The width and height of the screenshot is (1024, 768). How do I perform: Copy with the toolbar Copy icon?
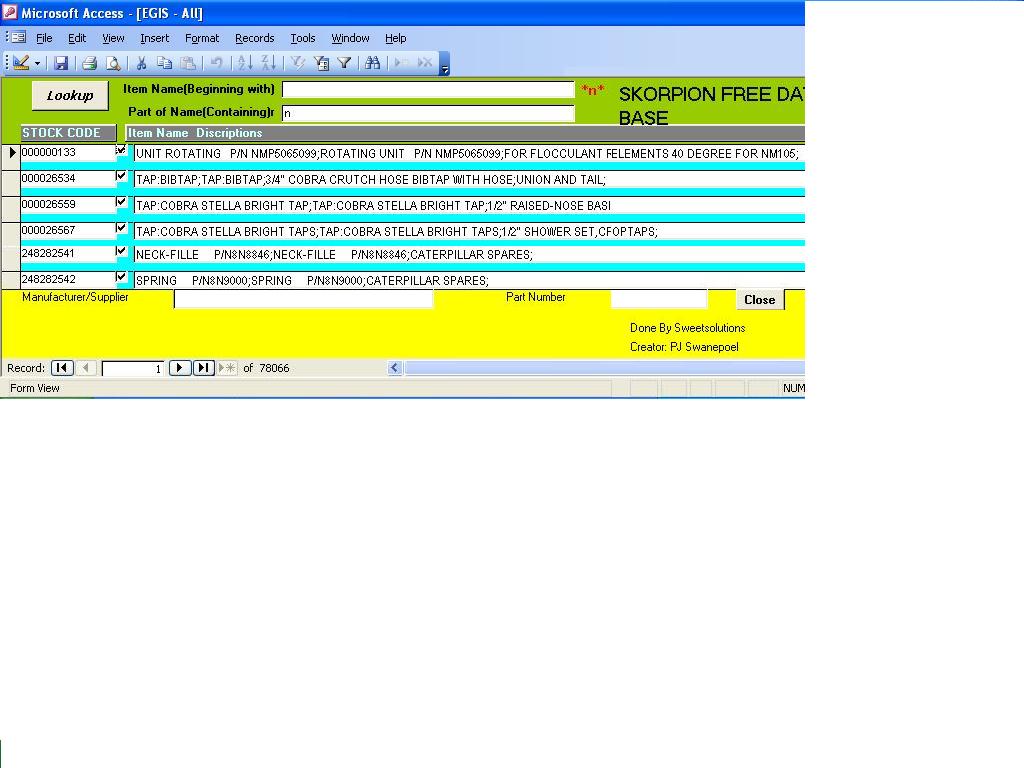coord(165,63)
